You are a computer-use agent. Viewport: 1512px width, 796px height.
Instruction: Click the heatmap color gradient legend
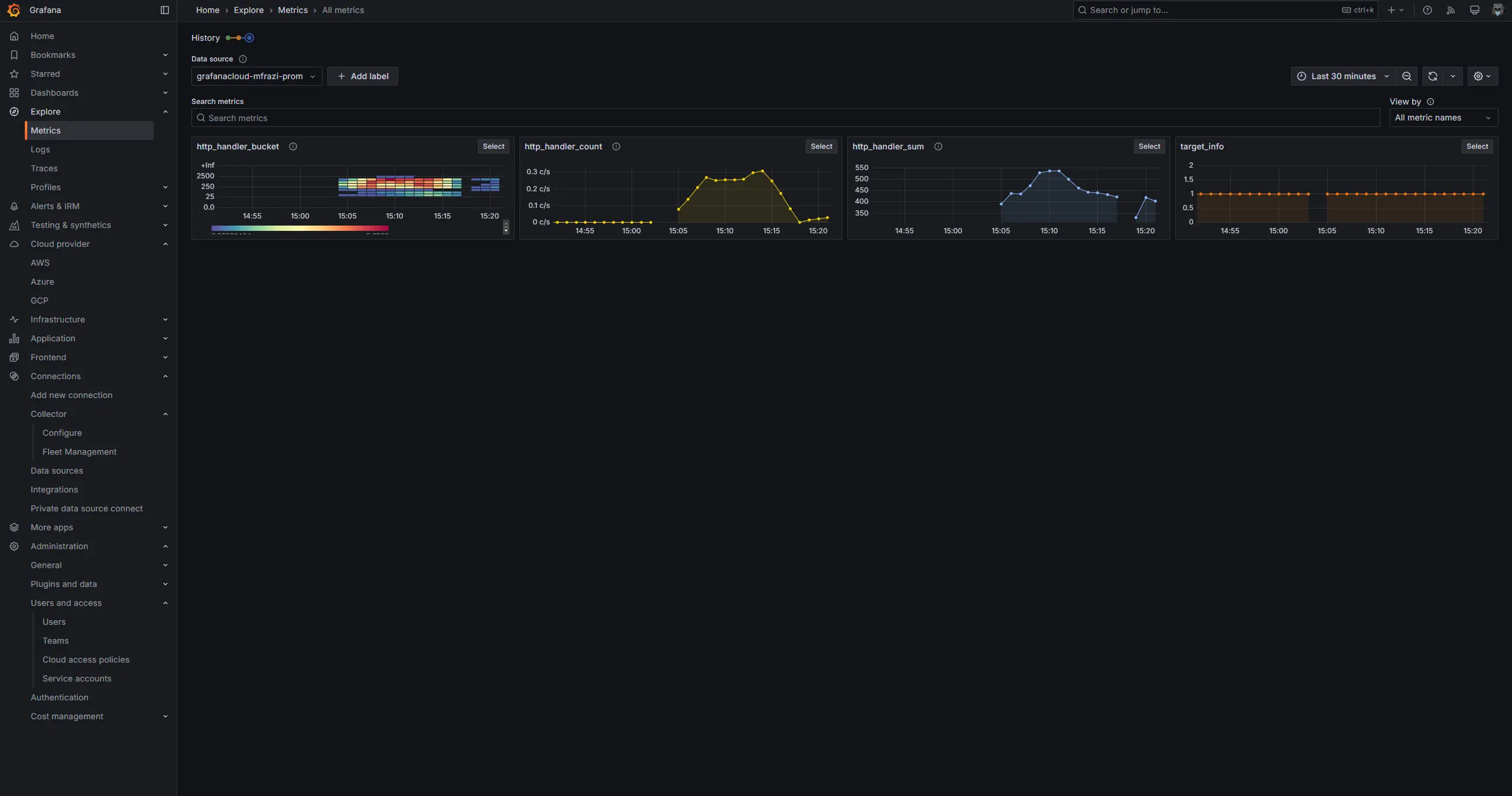click(300, 228)
